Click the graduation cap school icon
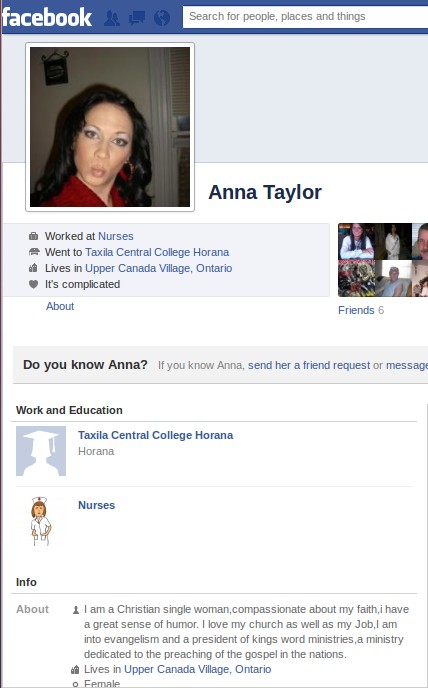This screenshot has width=428, height=688. coord(41,451)
